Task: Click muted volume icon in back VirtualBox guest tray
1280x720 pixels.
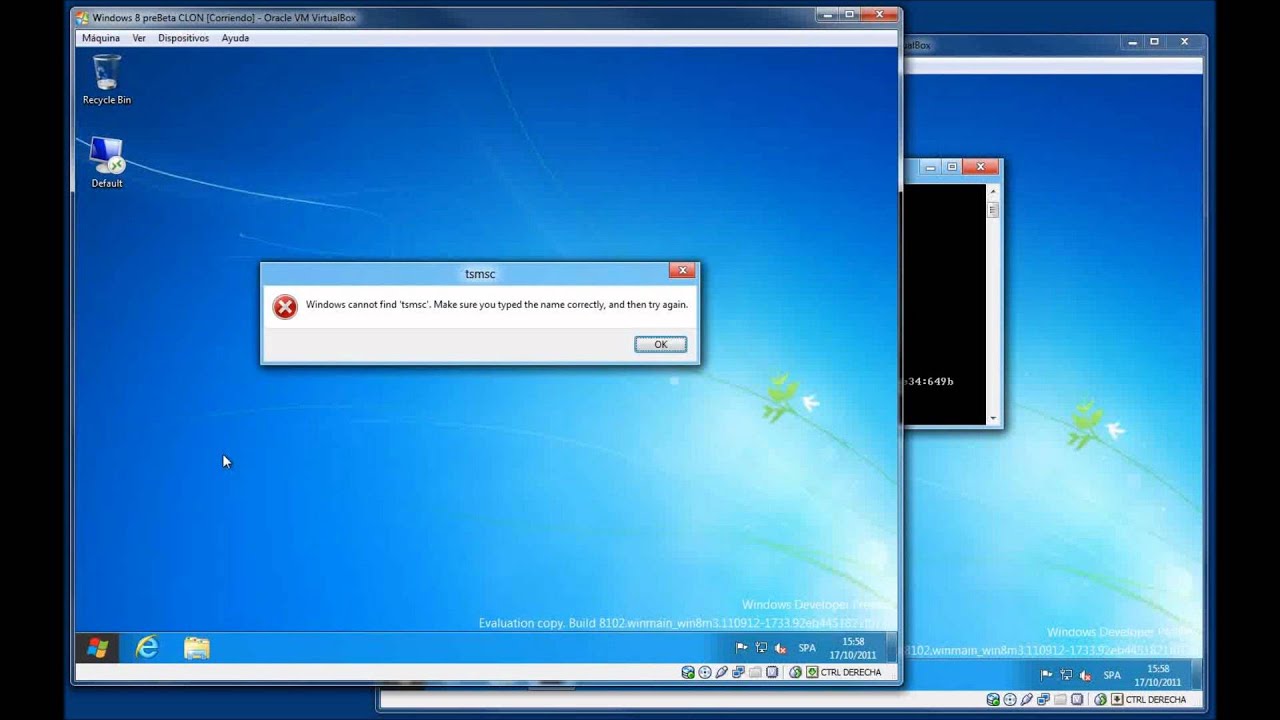Action: click(1085, 675)
